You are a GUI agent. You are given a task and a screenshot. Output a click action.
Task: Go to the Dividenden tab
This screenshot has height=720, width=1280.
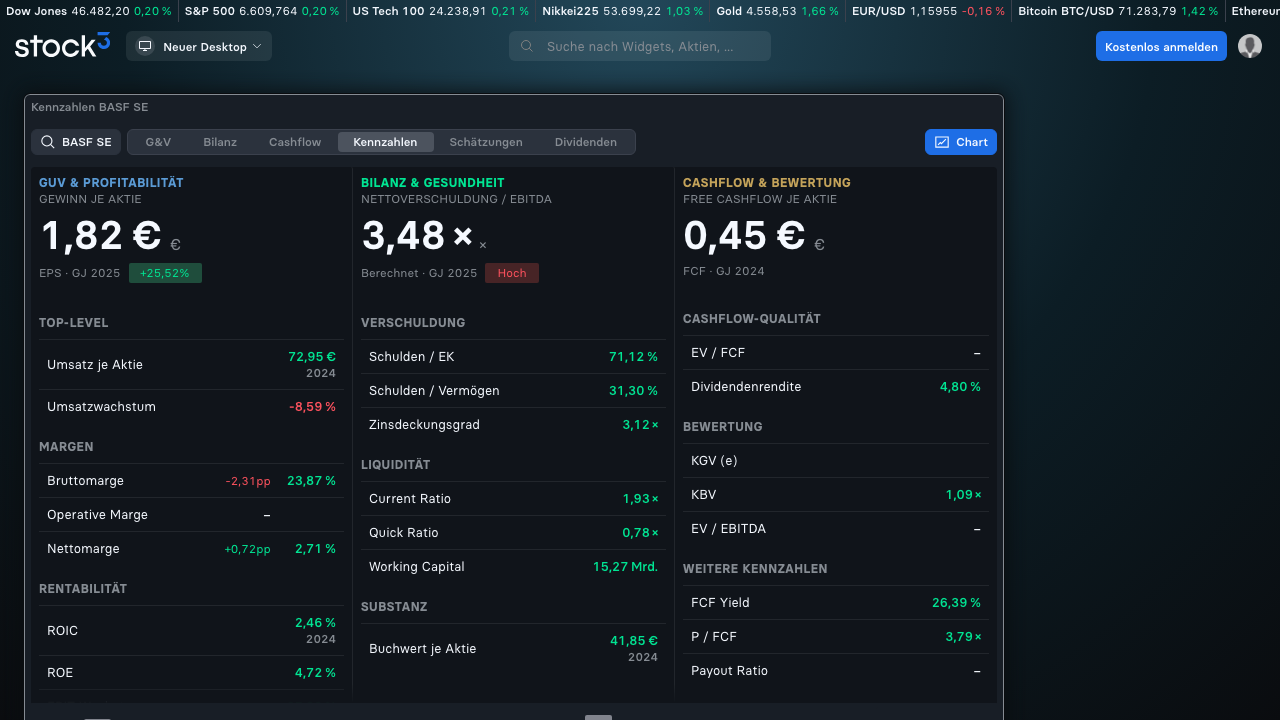[x=586, y=142]
